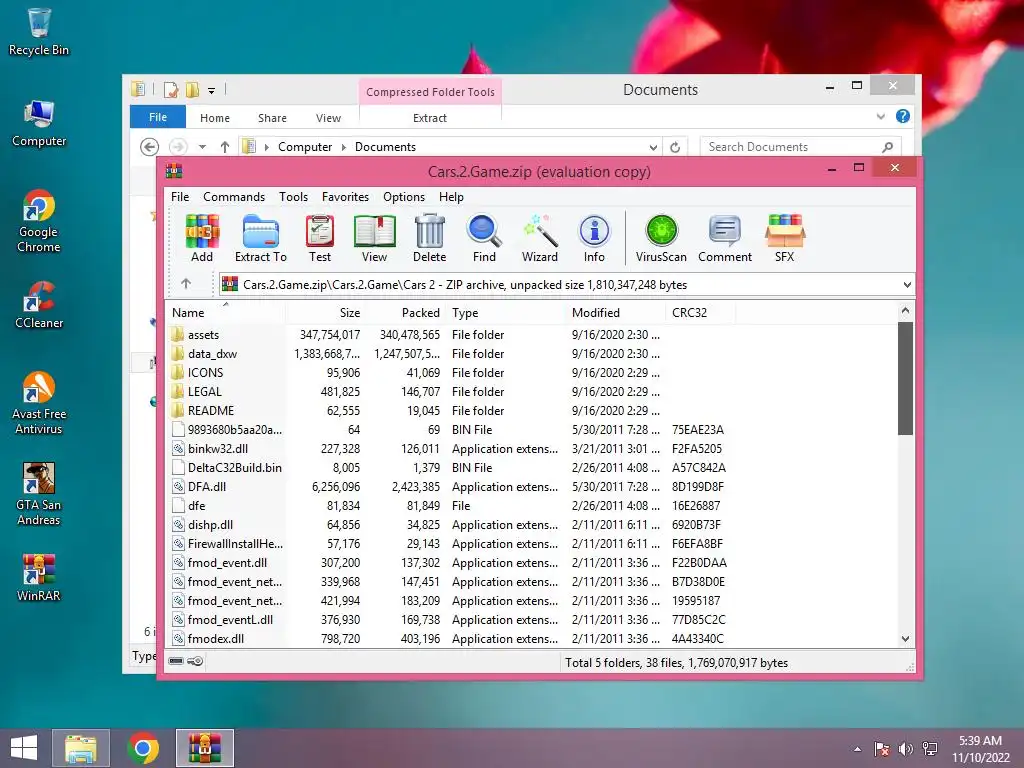Open the Commands menu
The image size is (1024, 768).
[234, 197]
